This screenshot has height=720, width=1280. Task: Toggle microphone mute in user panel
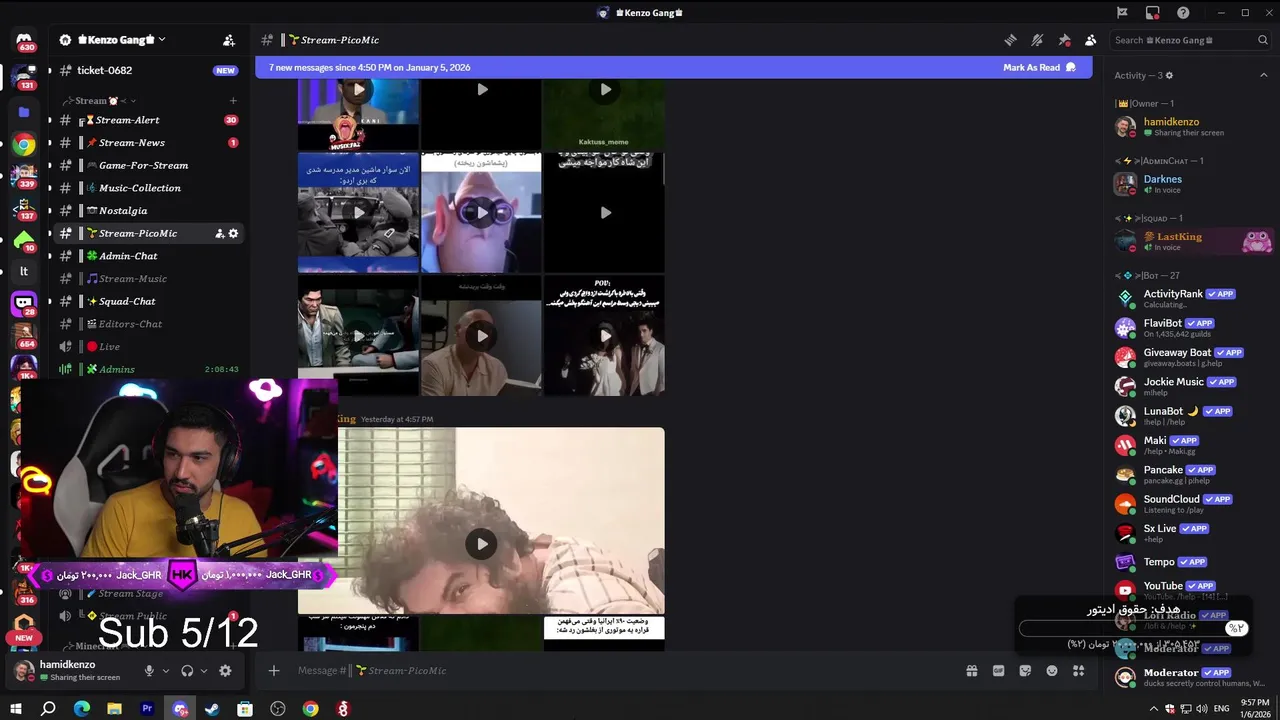pyautogui.click(x=149, y=671)
